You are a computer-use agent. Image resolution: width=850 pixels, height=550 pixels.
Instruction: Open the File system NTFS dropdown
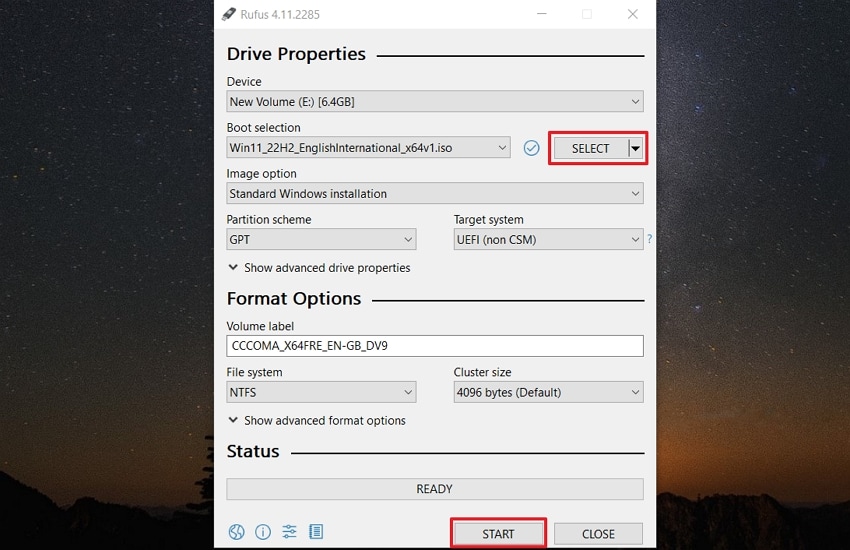click(x=321, y=392)
